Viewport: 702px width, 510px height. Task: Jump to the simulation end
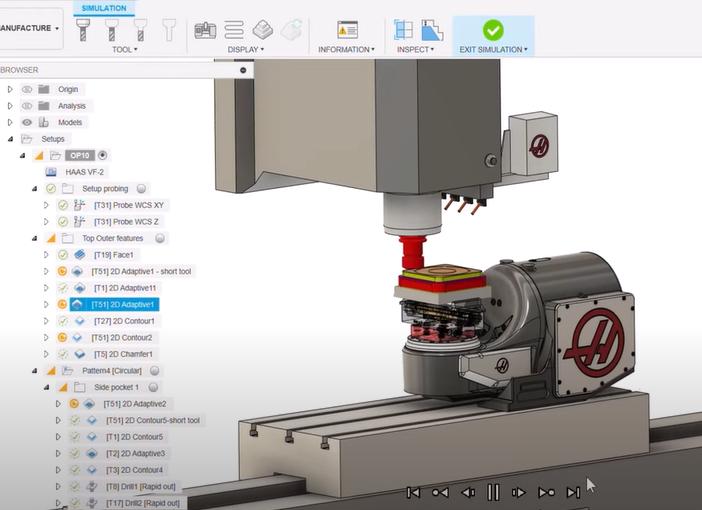(573, 493)
